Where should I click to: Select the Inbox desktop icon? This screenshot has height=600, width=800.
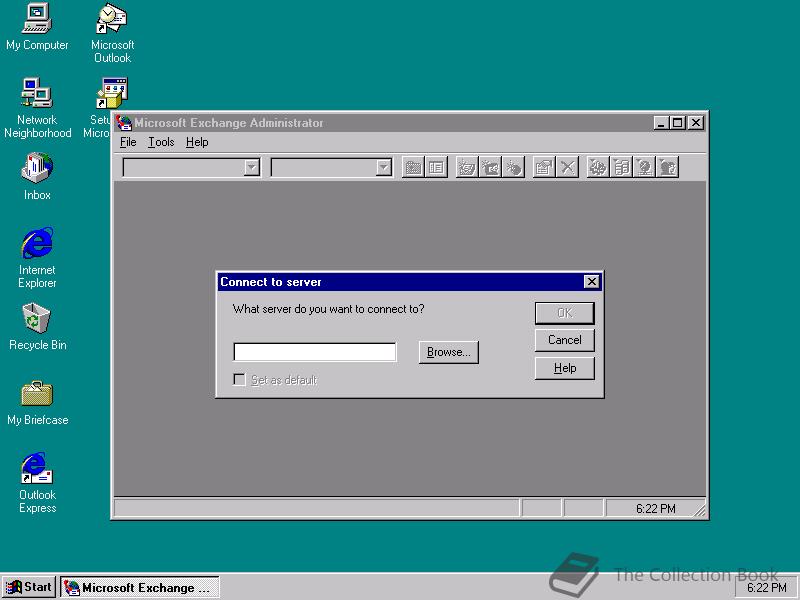pyautogui.click(x=37, y=177)
